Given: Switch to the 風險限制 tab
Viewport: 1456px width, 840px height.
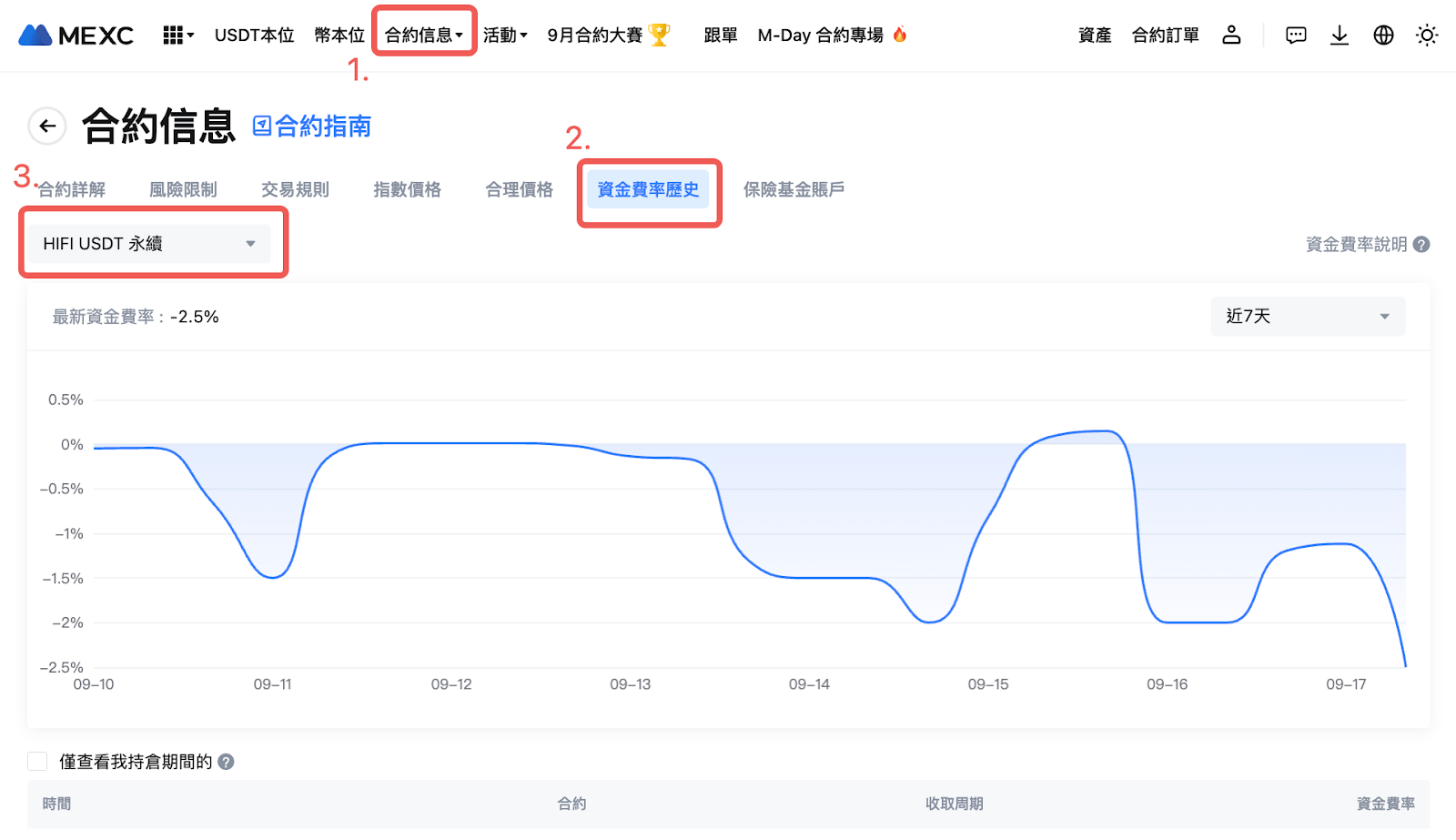Looking at the screenshot, I should point(183,190).
